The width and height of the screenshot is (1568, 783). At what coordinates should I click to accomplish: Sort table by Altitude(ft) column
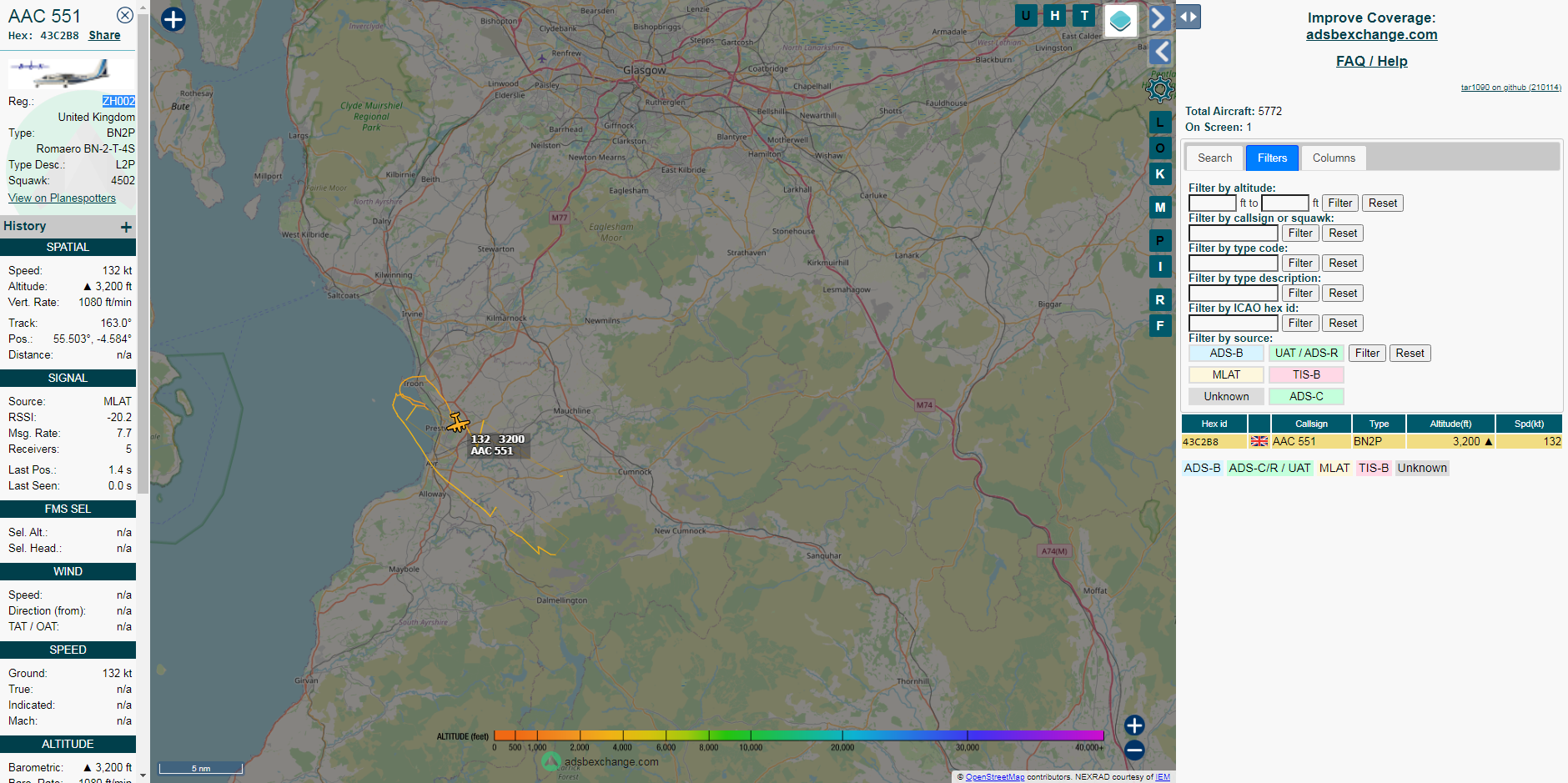tap(1450, 424)
